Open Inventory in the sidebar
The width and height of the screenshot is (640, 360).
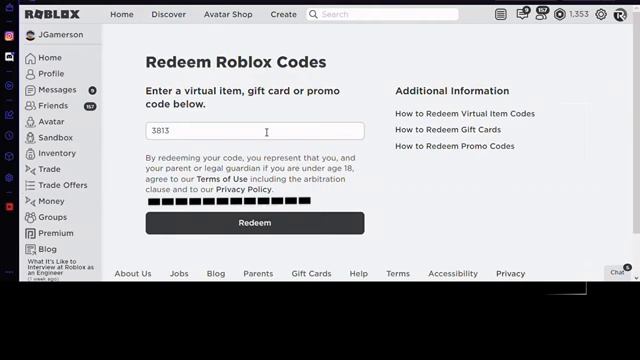[50, 153]
